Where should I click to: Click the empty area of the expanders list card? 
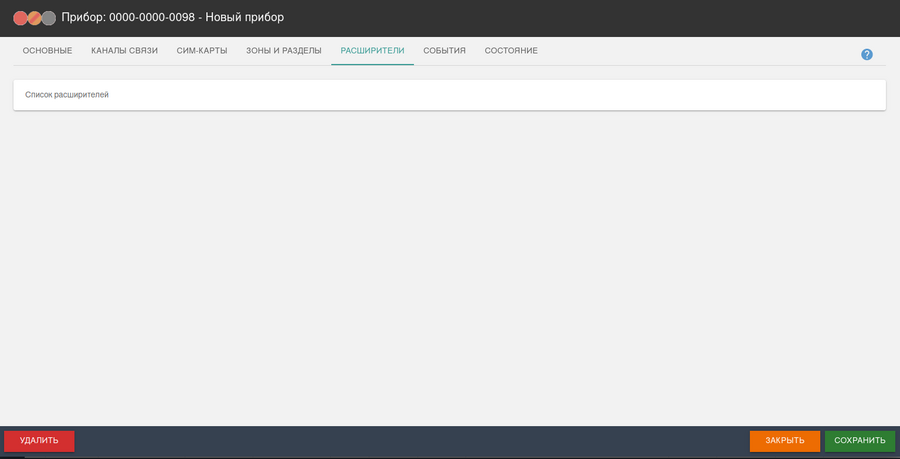tap(500, 95)
